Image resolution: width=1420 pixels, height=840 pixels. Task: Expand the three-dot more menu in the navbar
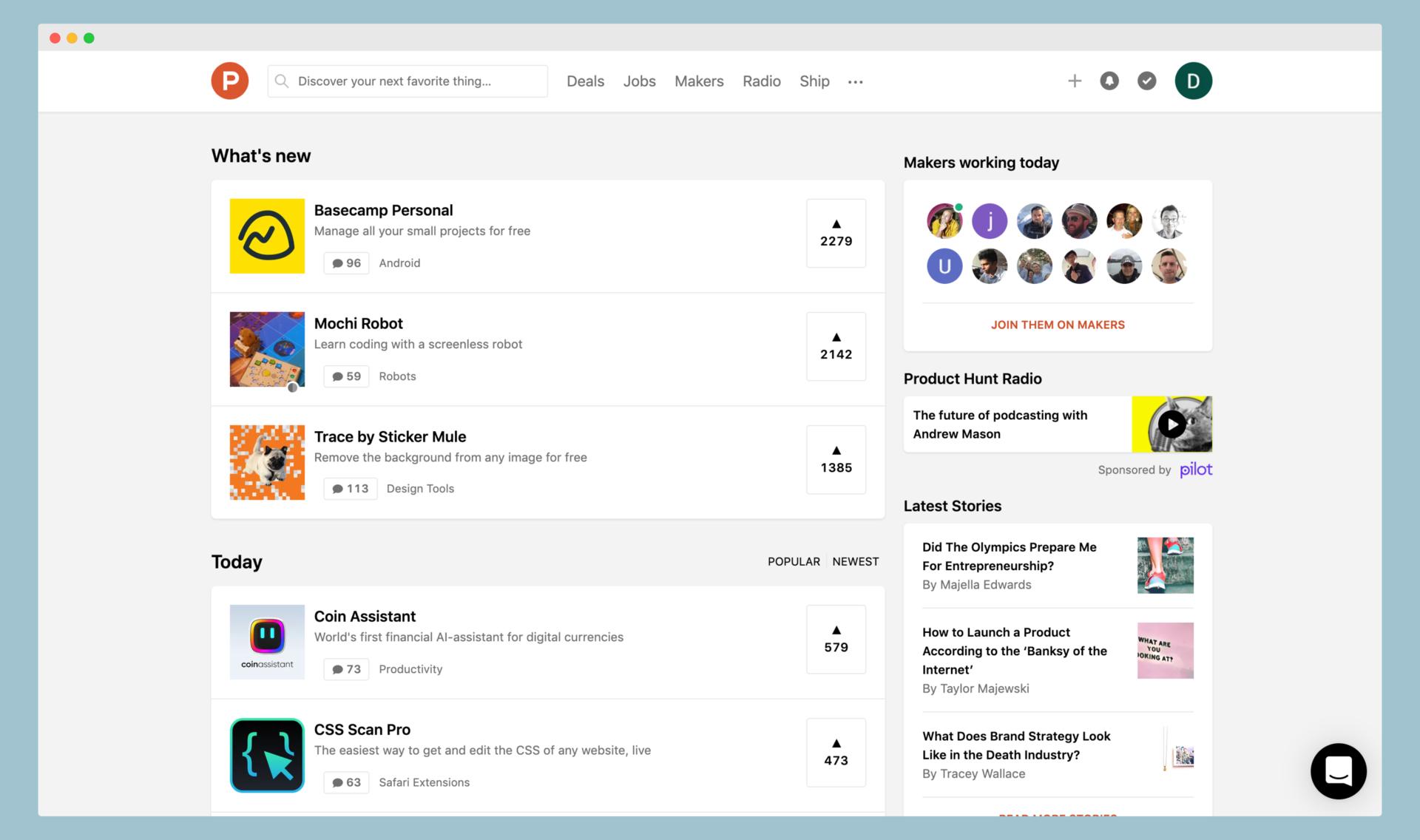click(855, 82)
